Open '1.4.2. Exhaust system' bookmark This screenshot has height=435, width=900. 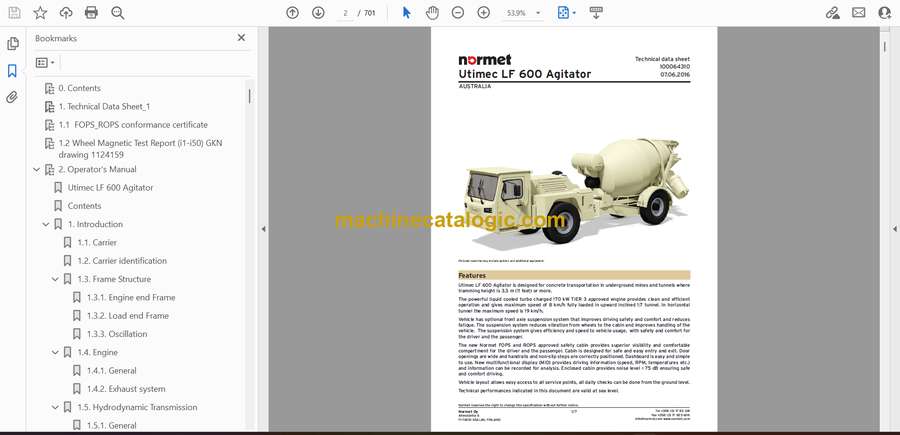[126, 389]
